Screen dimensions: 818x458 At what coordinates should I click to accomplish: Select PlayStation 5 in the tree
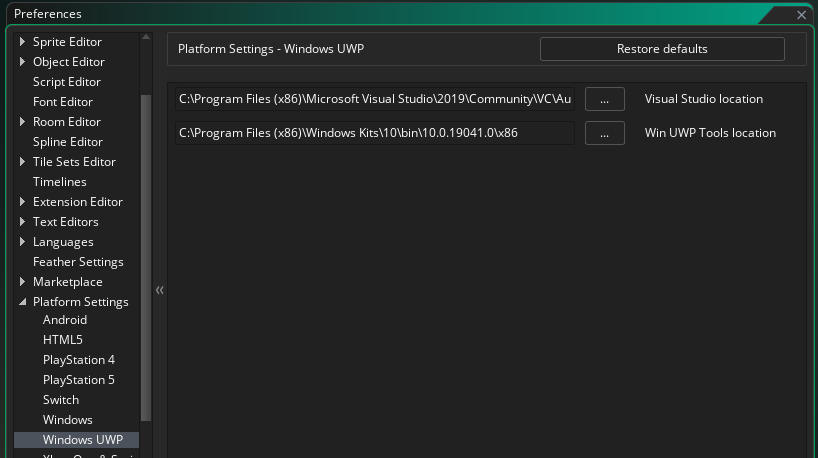[79, 380]
